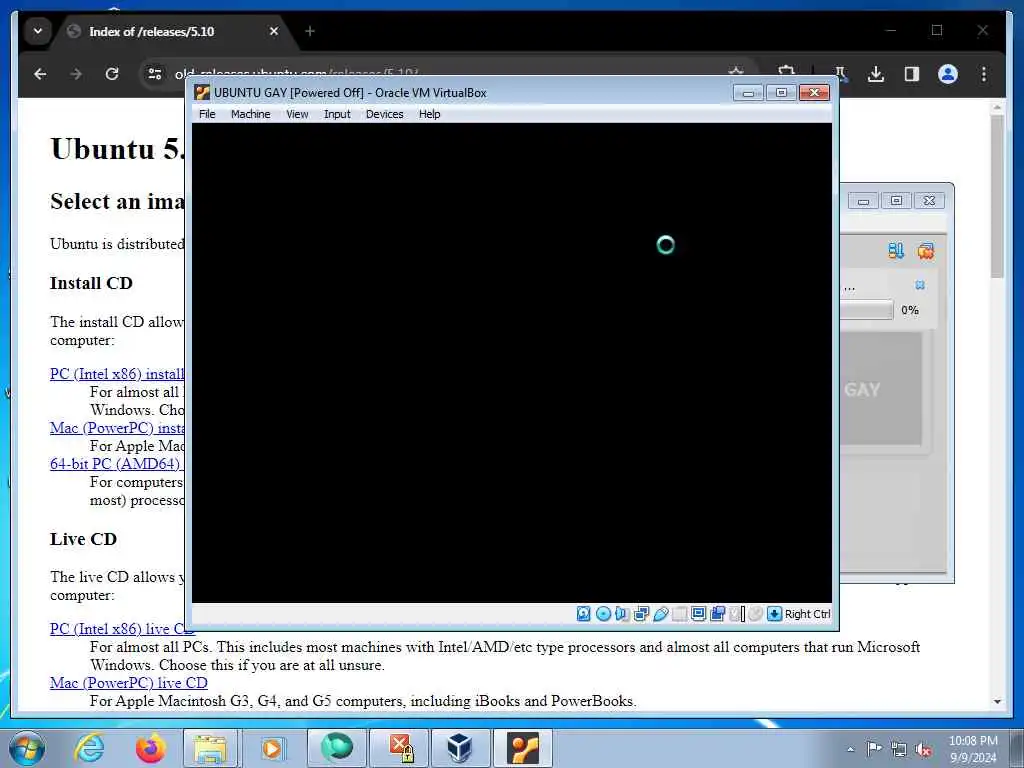
Task: Open the Chrome tab search dropdown
Action: point(38,31)
